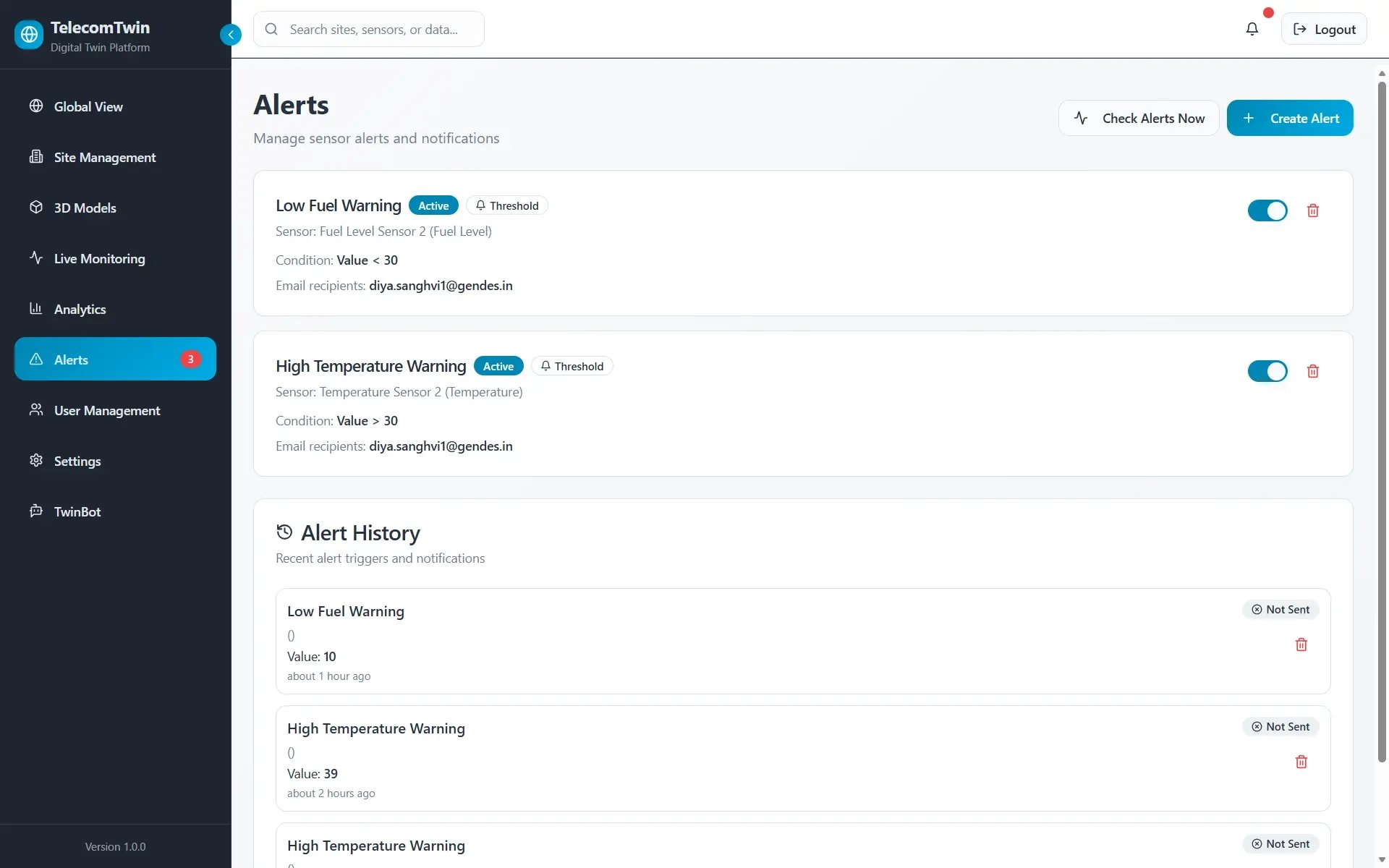The height and width of the screenshot is (868, 1389).
Task: Click the TelecomTwin globe logo
Action: click(x=29, y=34)
